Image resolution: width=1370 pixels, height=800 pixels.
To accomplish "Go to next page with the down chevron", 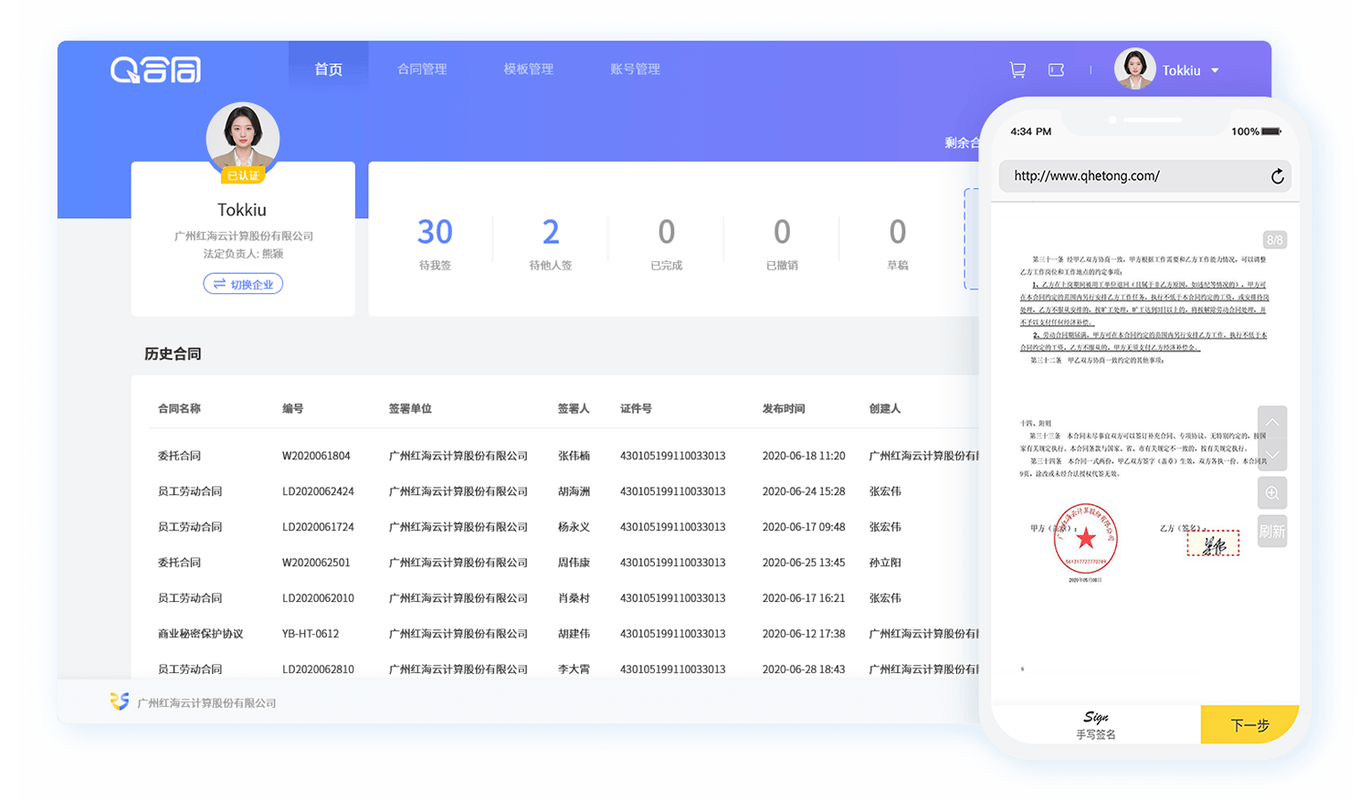I will click(1272, 455).
